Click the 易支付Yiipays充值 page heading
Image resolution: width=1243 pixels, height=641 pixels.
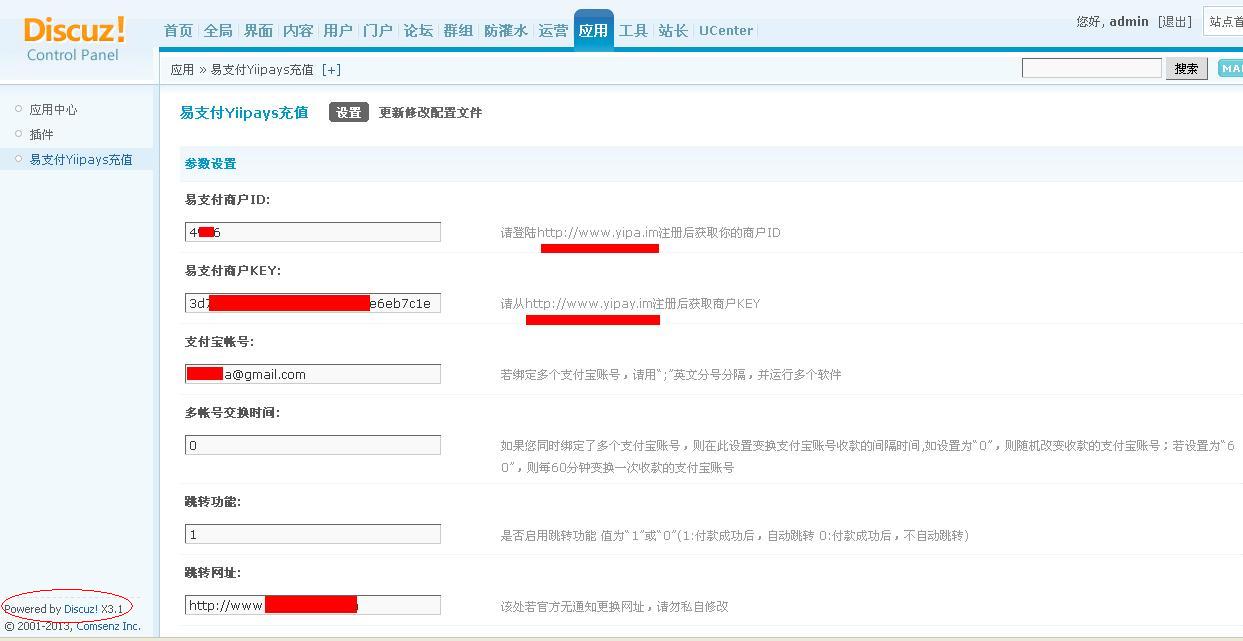pyautogui.click(x=244, y=112)
